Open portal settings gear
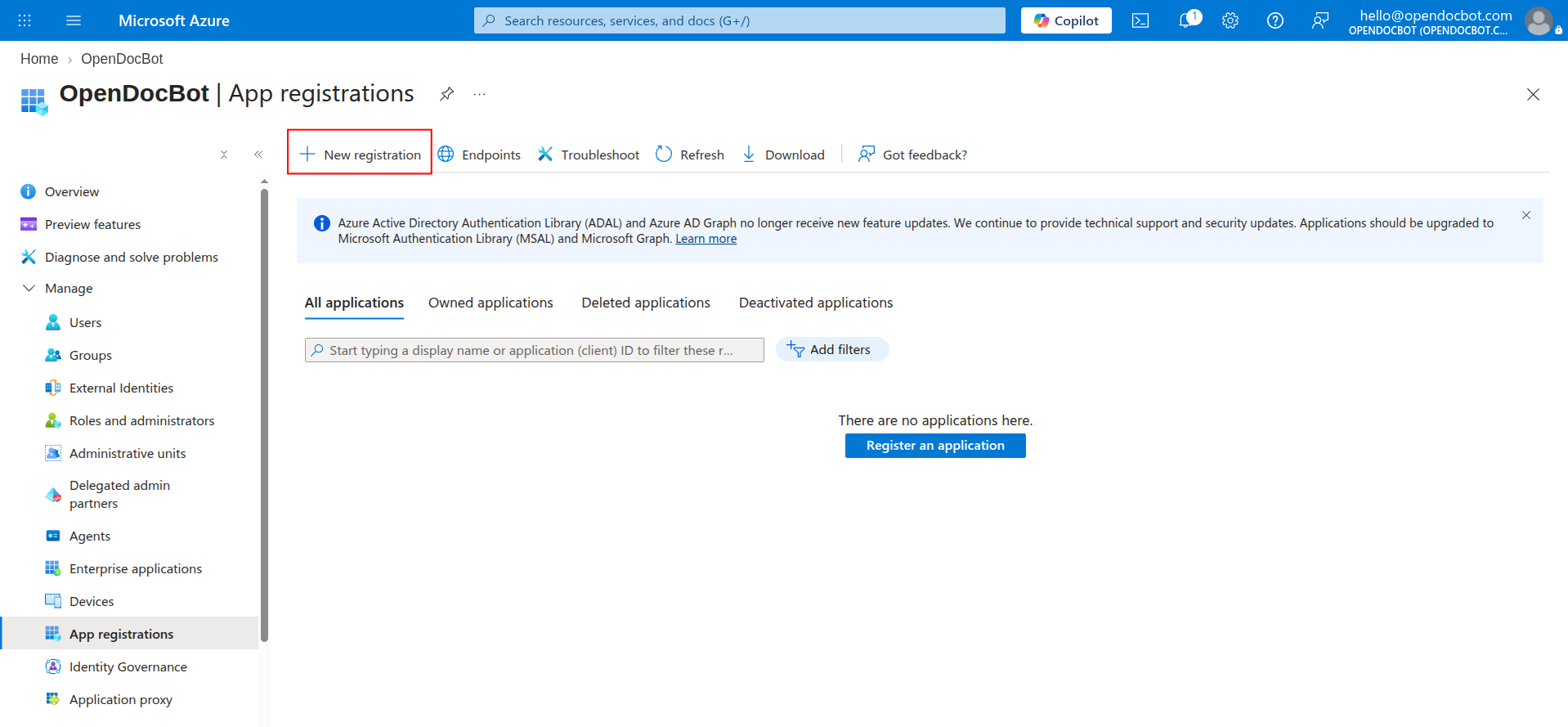The image size is (1568, 727). [x=1230, y=20]
